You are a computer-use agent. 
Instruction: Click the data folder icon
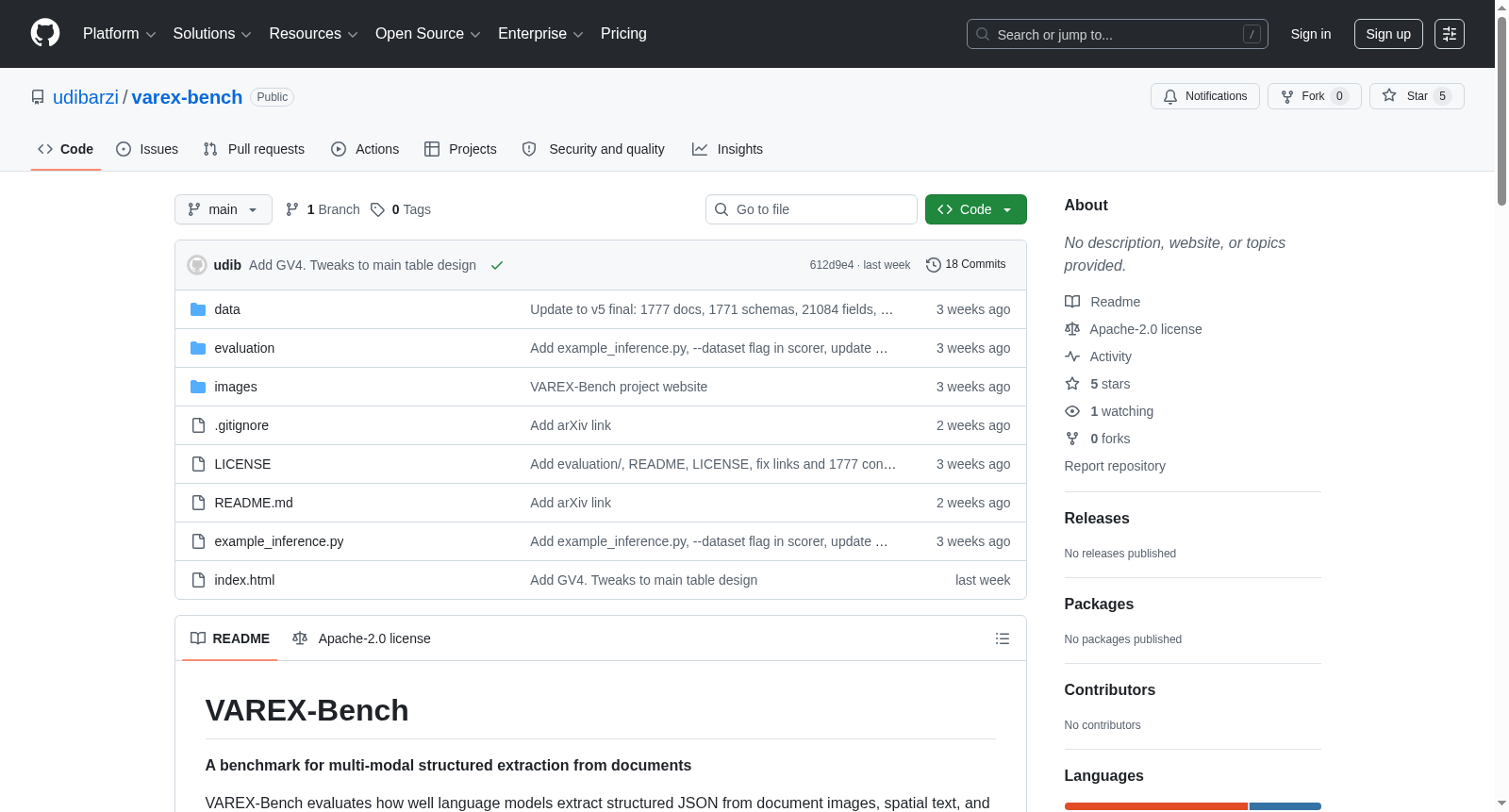pos(198,309)
